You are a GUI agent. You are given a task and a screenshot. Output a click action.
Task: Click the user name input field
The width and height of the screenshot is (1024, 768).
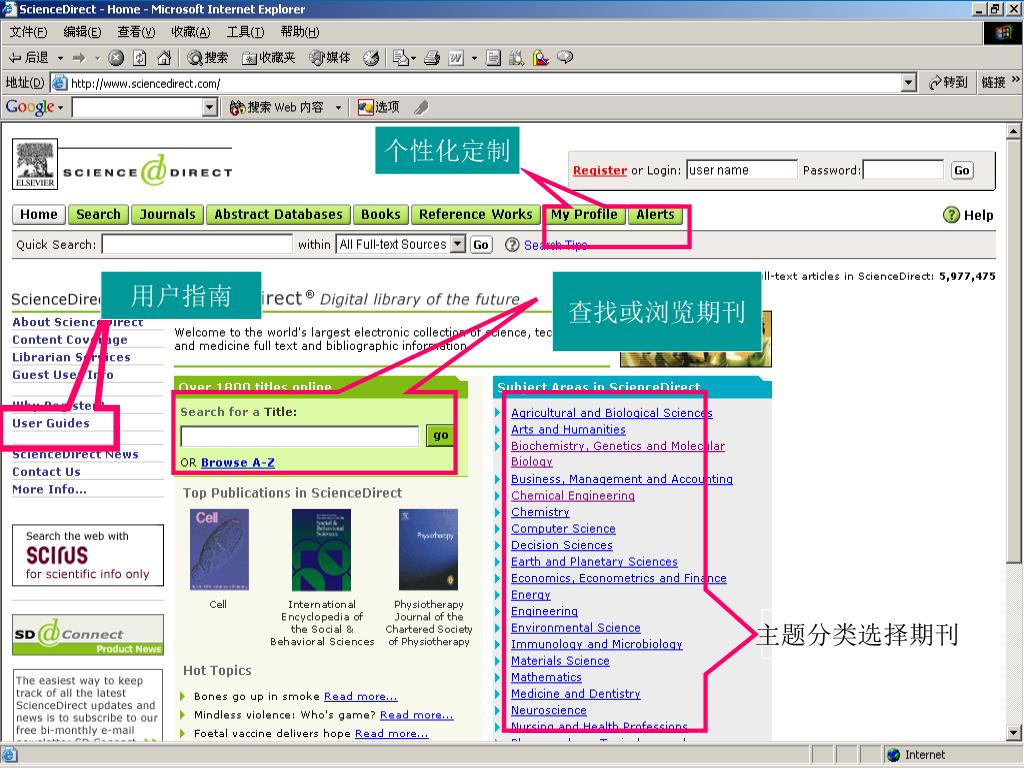[x=742, y=170]
